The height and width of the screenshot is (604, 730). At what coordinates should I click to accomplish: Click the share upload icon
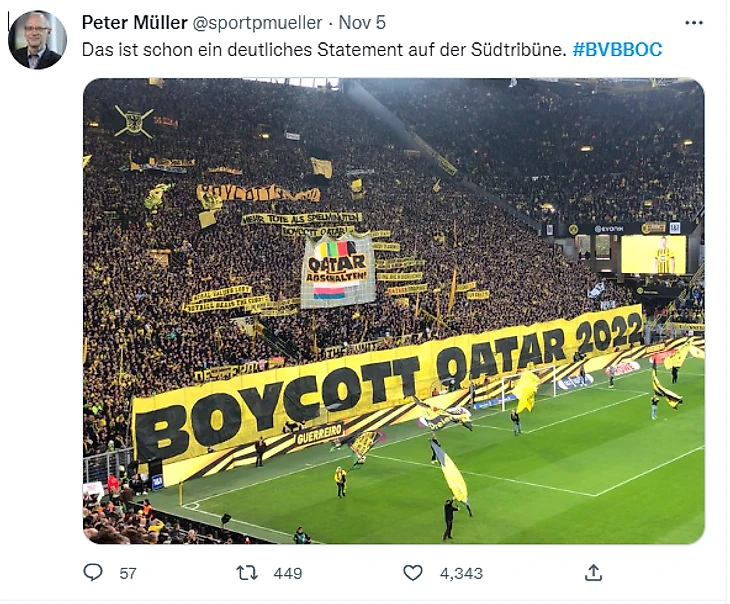point(593,572)
